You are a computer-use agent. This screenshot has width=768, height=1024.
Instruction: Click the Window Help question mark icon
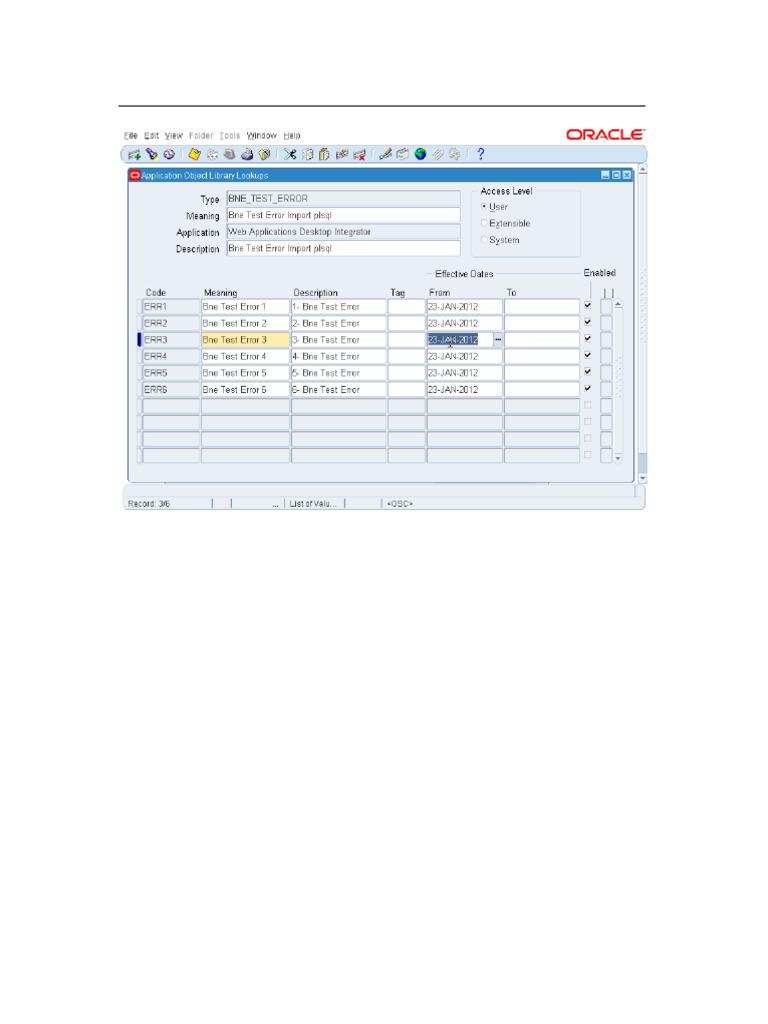coord(481,154)
